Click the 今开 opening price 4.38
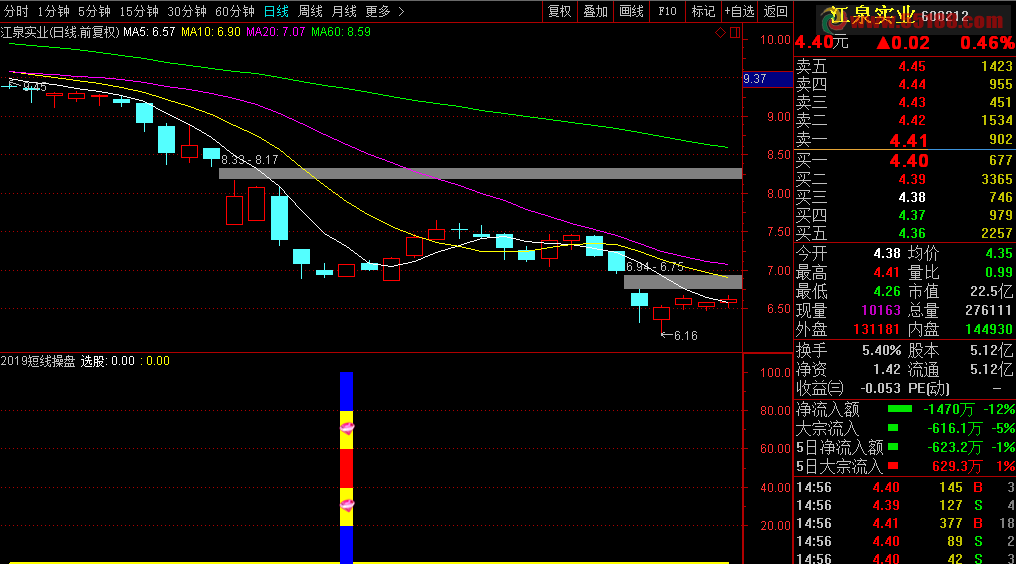The width and height of the screenshot is (1016, 564). coord(887,253)
